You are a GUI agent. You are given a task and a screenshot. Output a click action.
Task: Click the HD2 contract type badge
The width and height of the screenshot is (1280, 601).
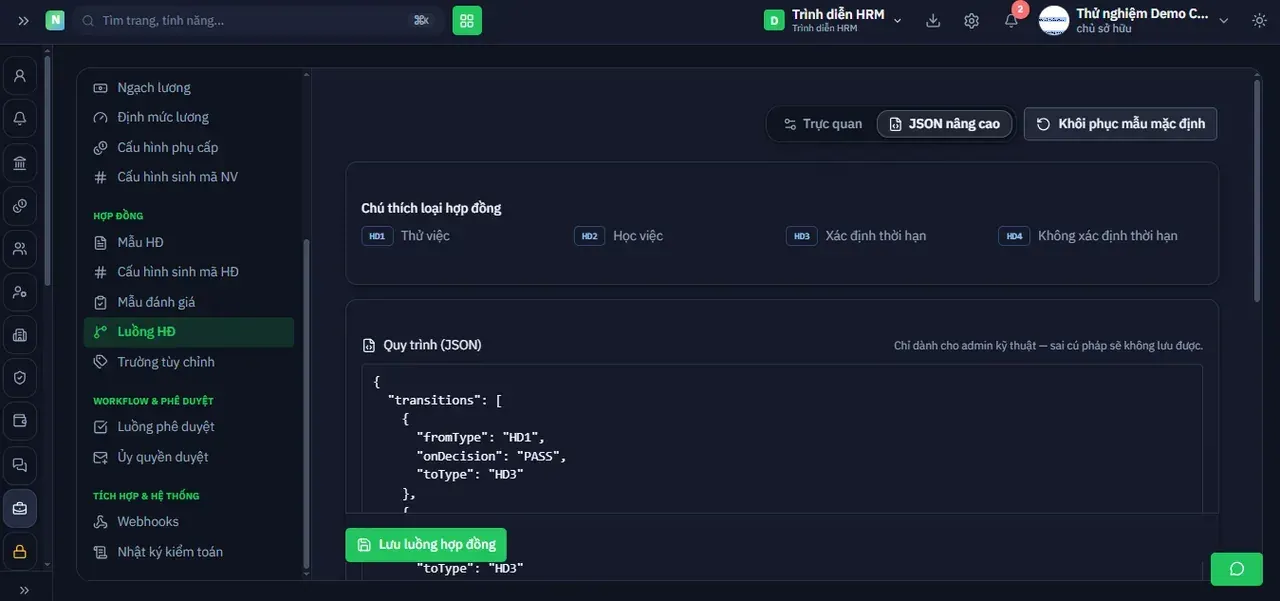[x=589, y=236]
